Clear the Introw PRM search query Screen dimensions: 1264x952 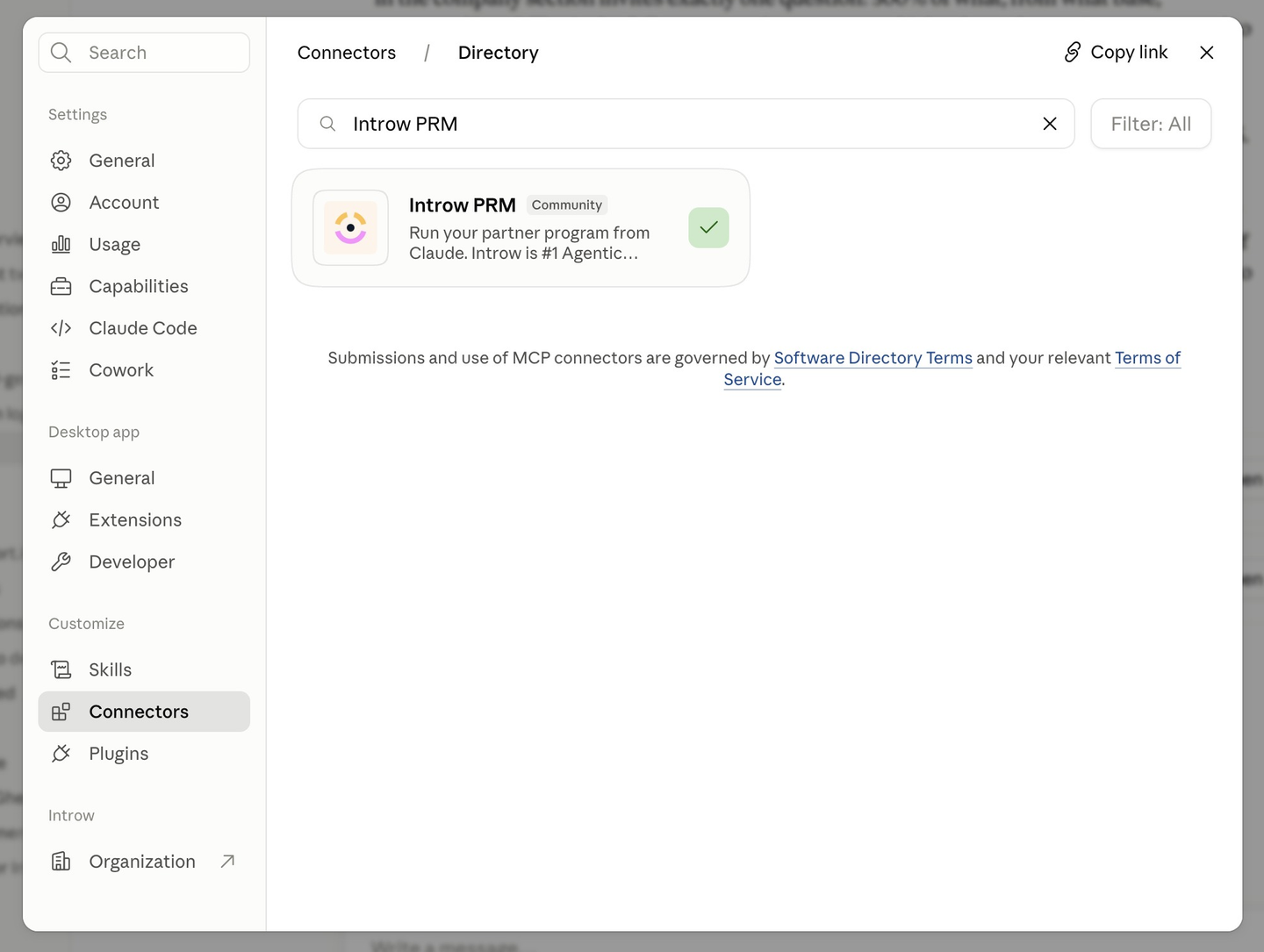(x=1049, y=124)
